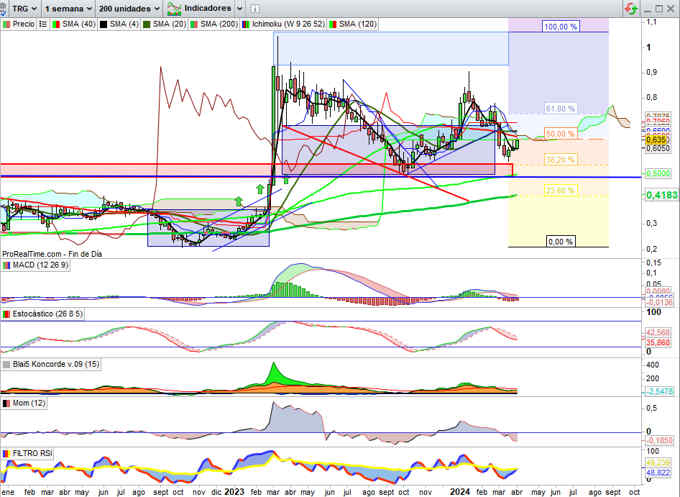Open MACD (12 26 9) panel label
This screenshot has height=497, width=680.
[36, 265]
